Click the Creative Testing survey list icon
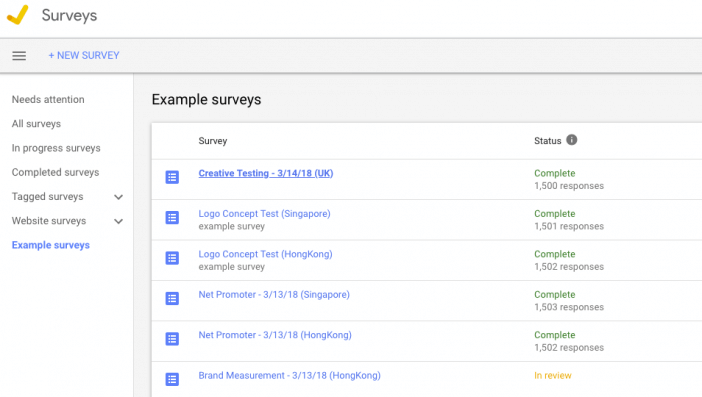The image size is (702, 397). pos(172,177)
